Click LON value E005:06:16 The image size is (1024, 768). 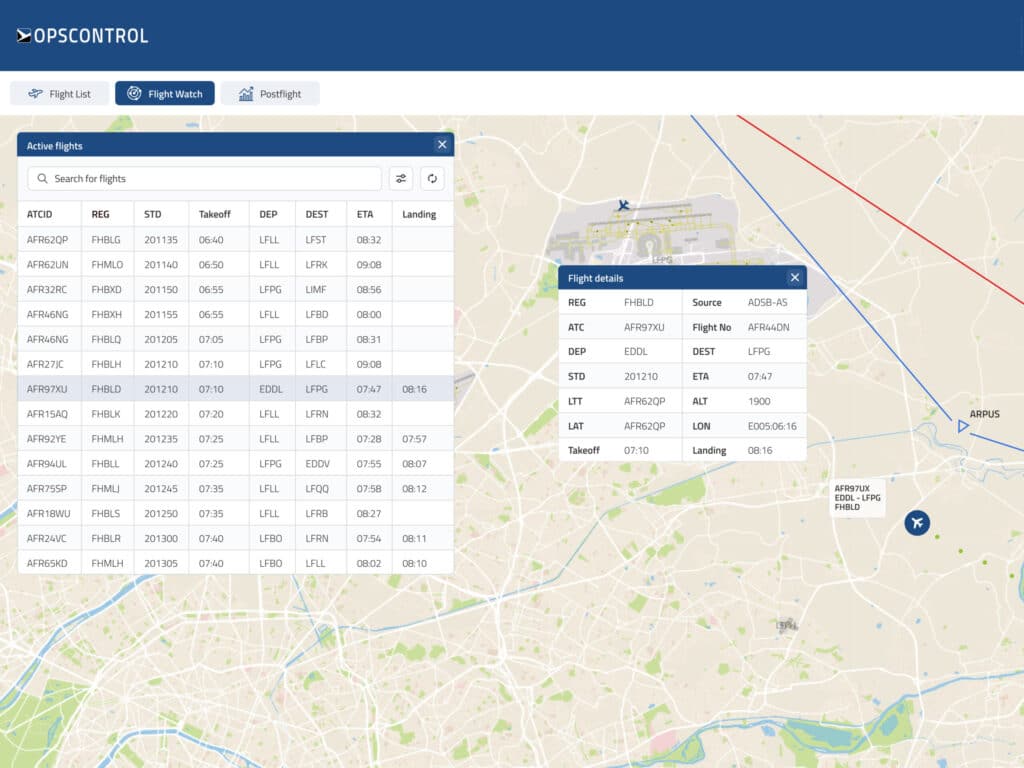click(x=772, y=426)
